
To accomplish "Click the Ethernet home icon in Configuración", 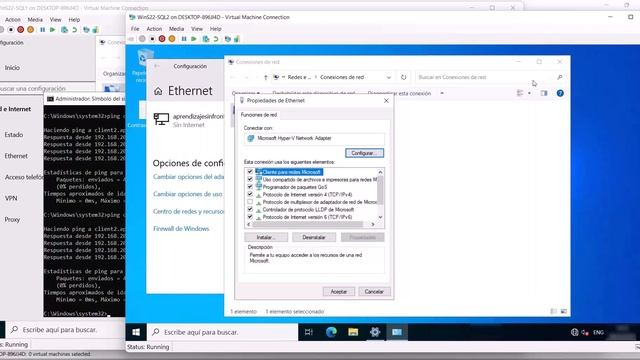I will click(158, 91).
